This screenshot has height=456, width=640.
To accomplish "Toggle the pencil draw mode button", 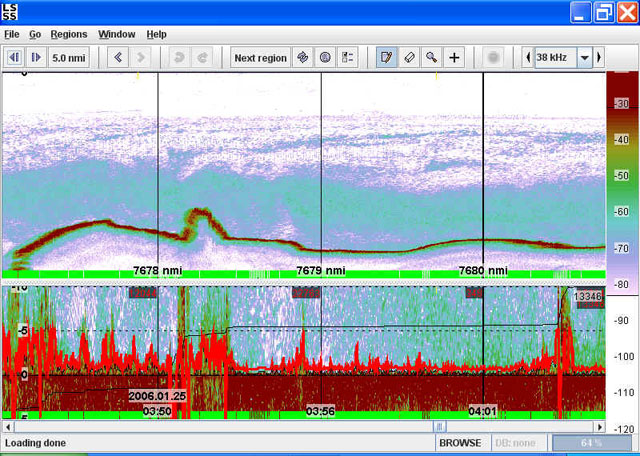I will (386, 58).
